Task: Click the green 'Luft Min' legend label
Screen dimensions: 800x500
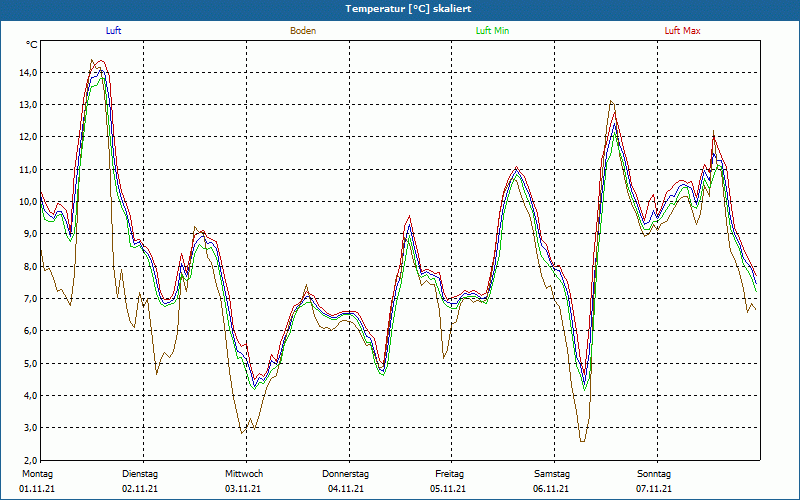Action: click(x=492, y=31)
